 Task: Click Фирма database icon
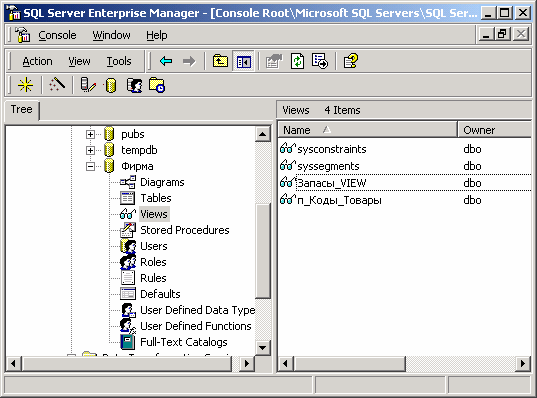point(109,166)
